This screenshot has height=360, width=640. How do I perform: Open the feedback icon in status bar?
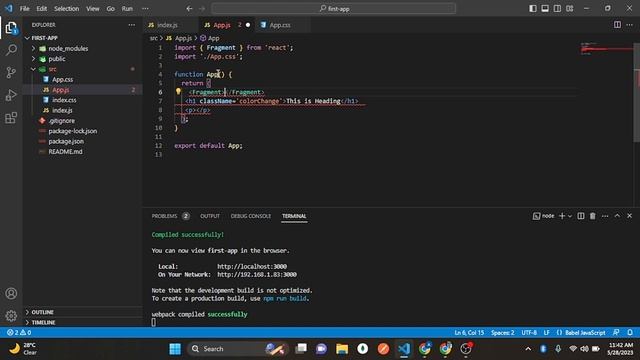[616, 333]
